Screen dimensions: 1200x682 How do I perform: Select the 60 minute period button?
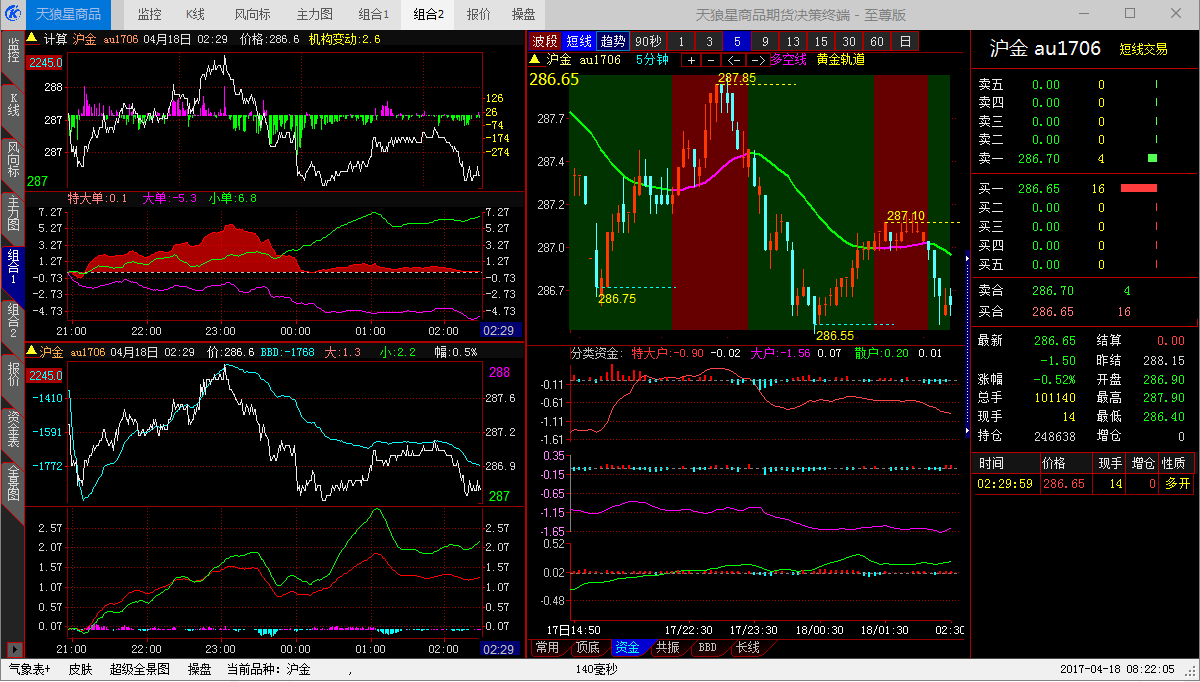click(877, 41)
